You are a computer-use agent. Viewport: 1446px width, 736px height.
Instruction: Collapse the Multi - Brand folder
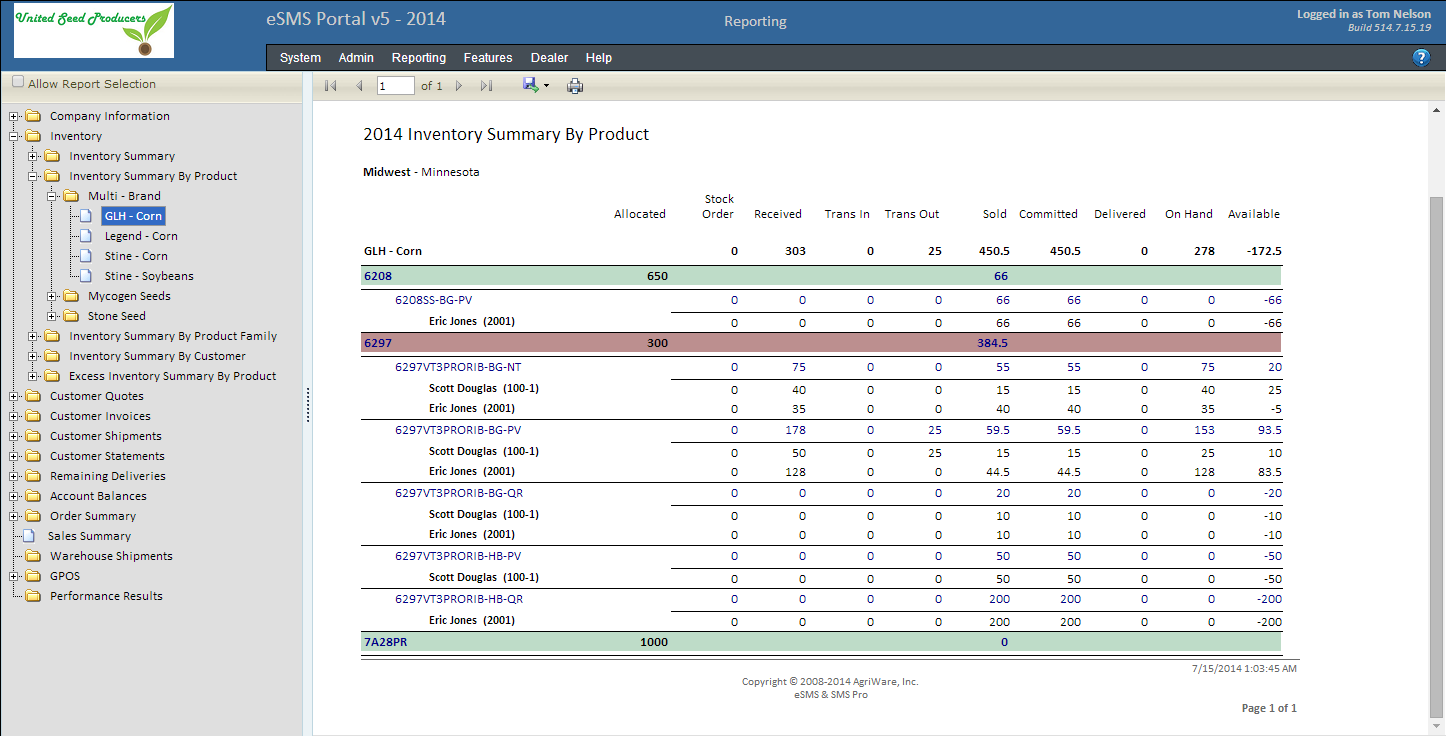pyautogui.click(x=53, y=196)
